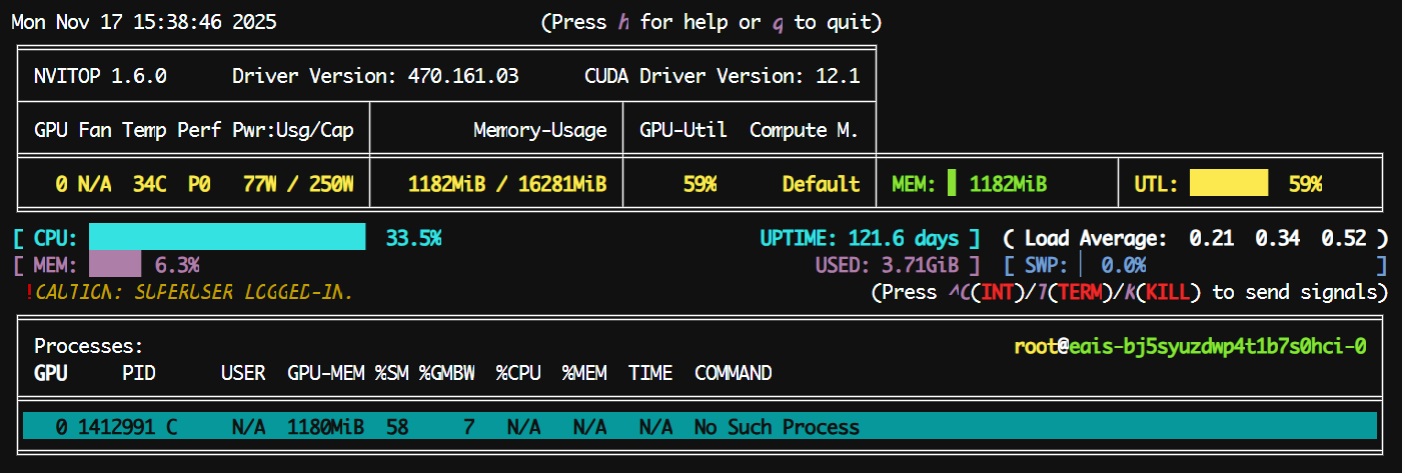Click the green GPU MEM bar
The width and height of the screenshot is (1405, 473).
point(951,183)
